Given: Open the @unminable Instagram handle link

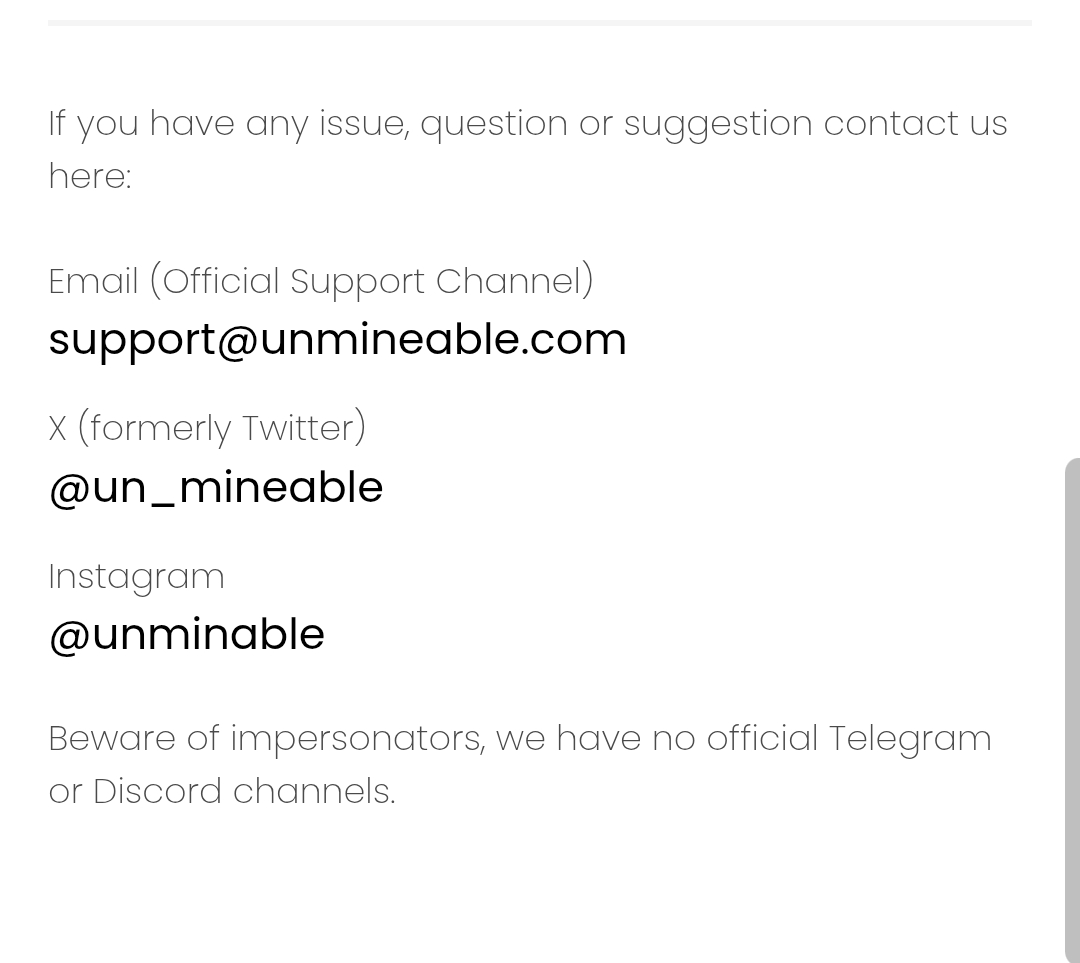Looking at the screenshot, I should (x=187, y=635).
